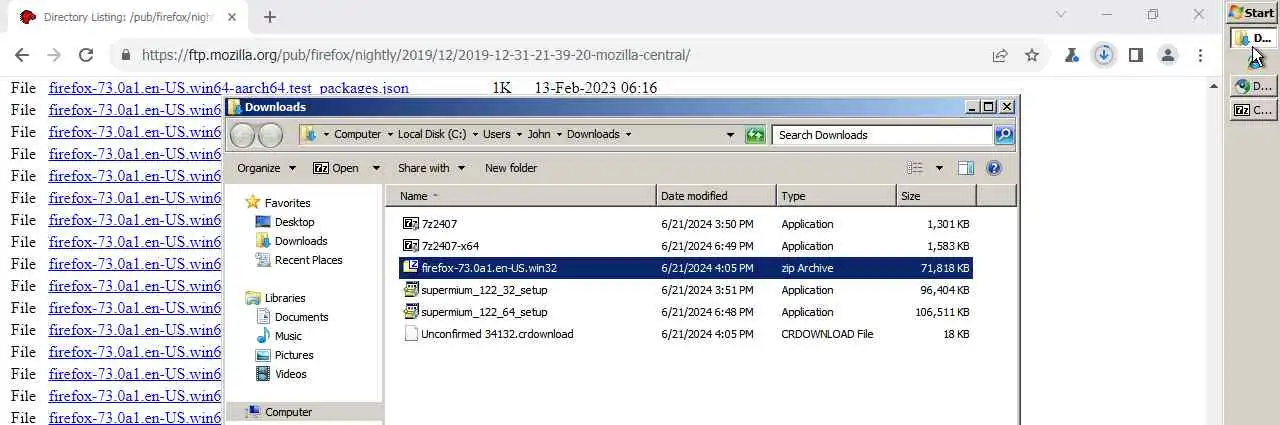Select the 7z2407 application icon
Image resolution: width=1280 pixels, height=425 pixels.
410,224
